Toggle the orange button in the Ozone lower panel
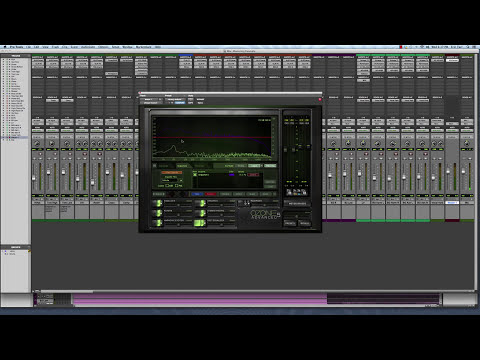480x360 pixels. [x=172, y=172]
